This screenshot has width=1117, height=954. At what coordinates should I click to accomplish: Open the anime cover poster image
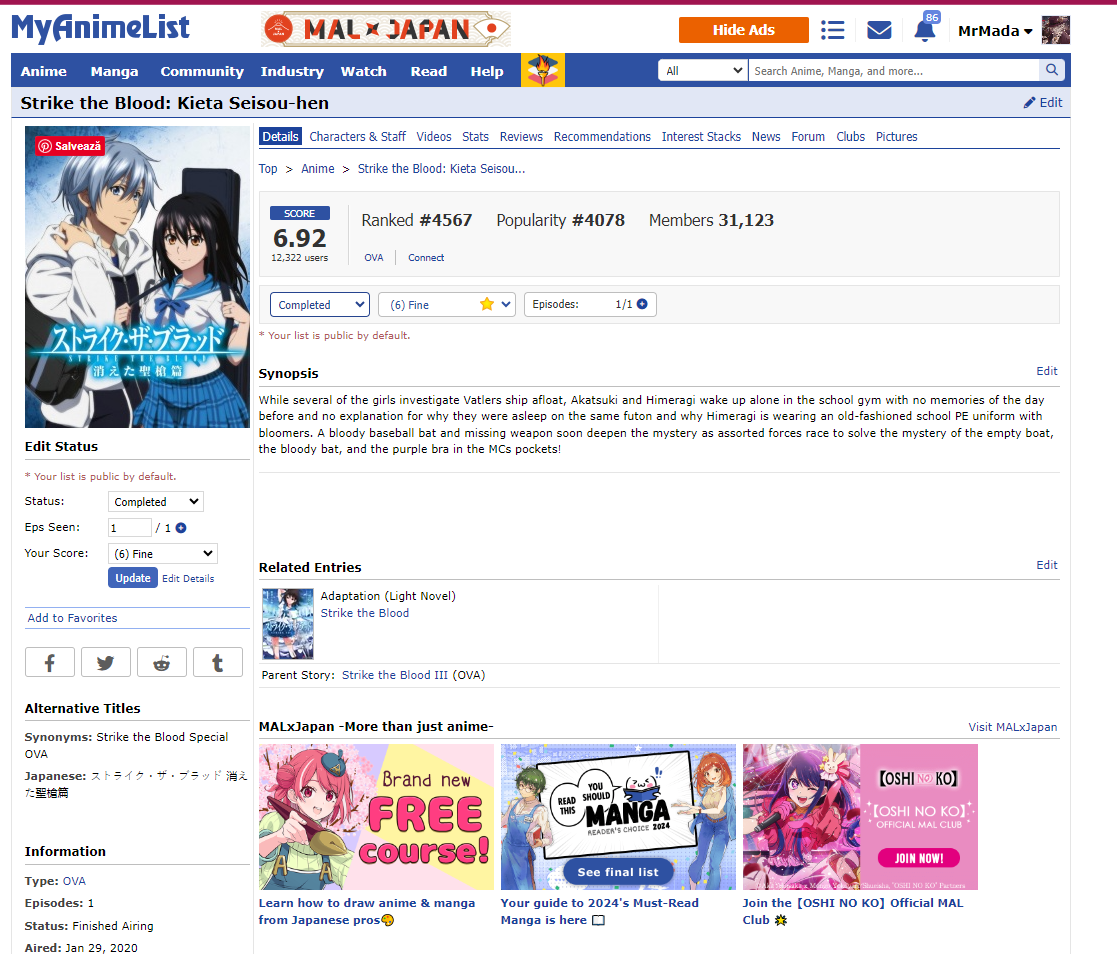coord(137,277)
